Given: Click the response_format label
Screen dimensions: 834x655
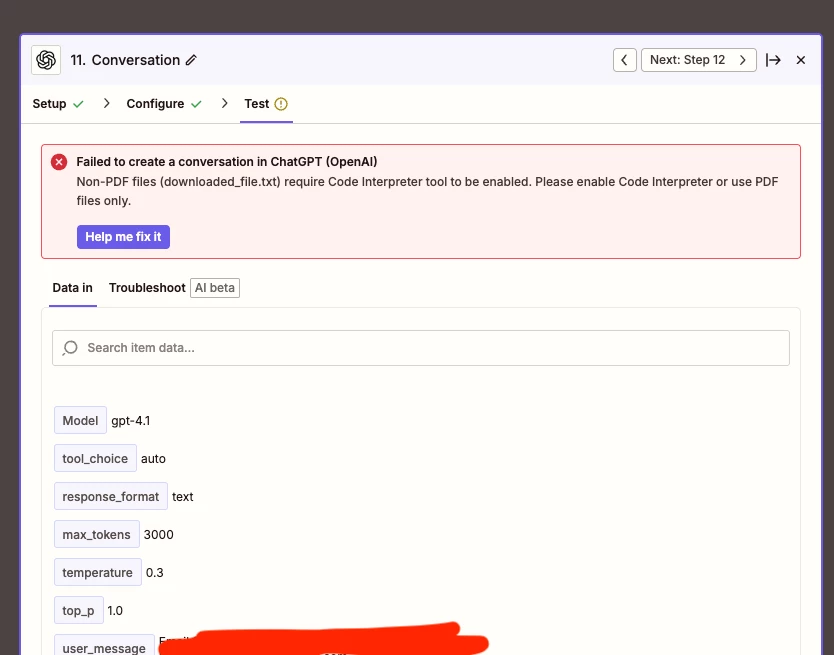Looking at the screenshot, I should 111,496.
